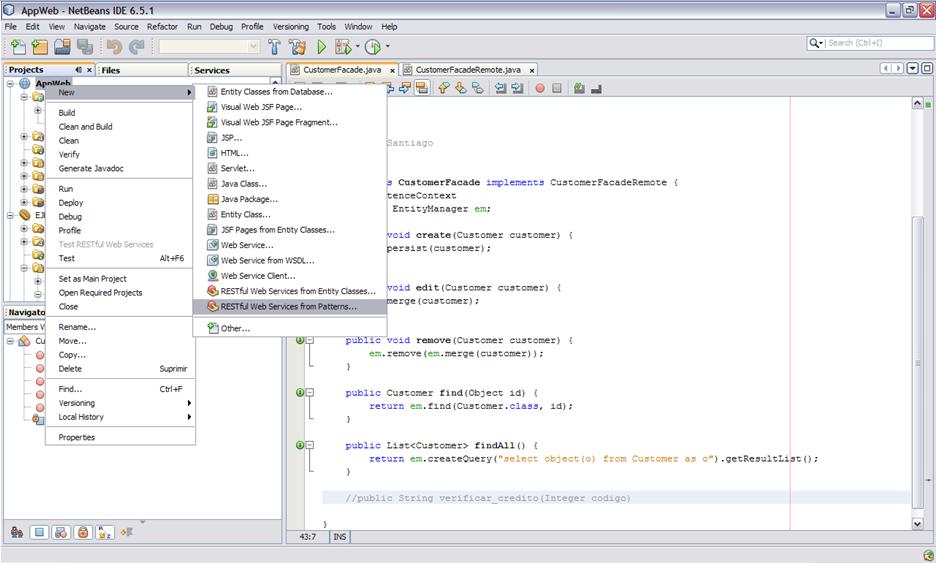This screenshot has width=936, height=564.
Task: Run the main project with green arrow
Action: pyautogui.click(x=321, y=47)
